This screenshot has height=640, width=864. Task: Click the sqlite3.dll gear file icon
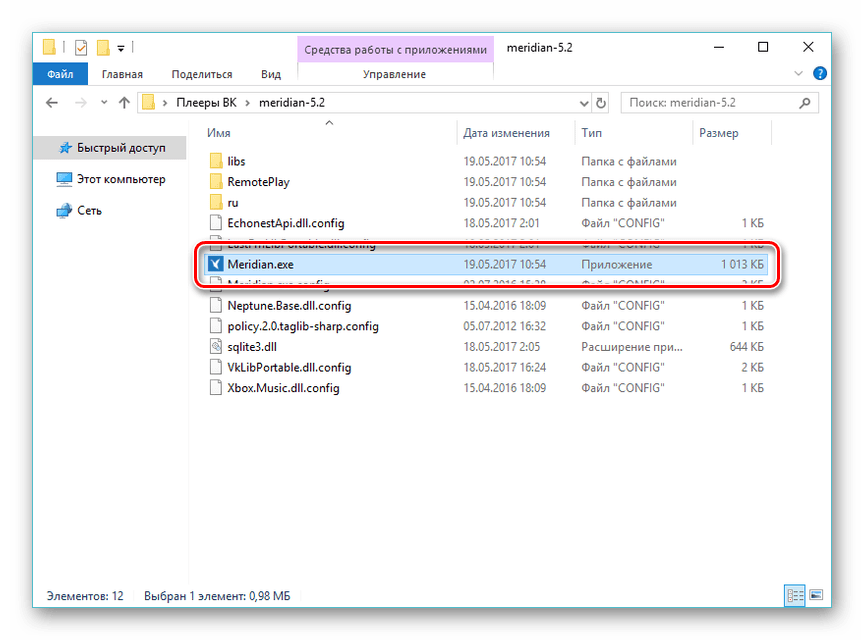coord(216,347)
